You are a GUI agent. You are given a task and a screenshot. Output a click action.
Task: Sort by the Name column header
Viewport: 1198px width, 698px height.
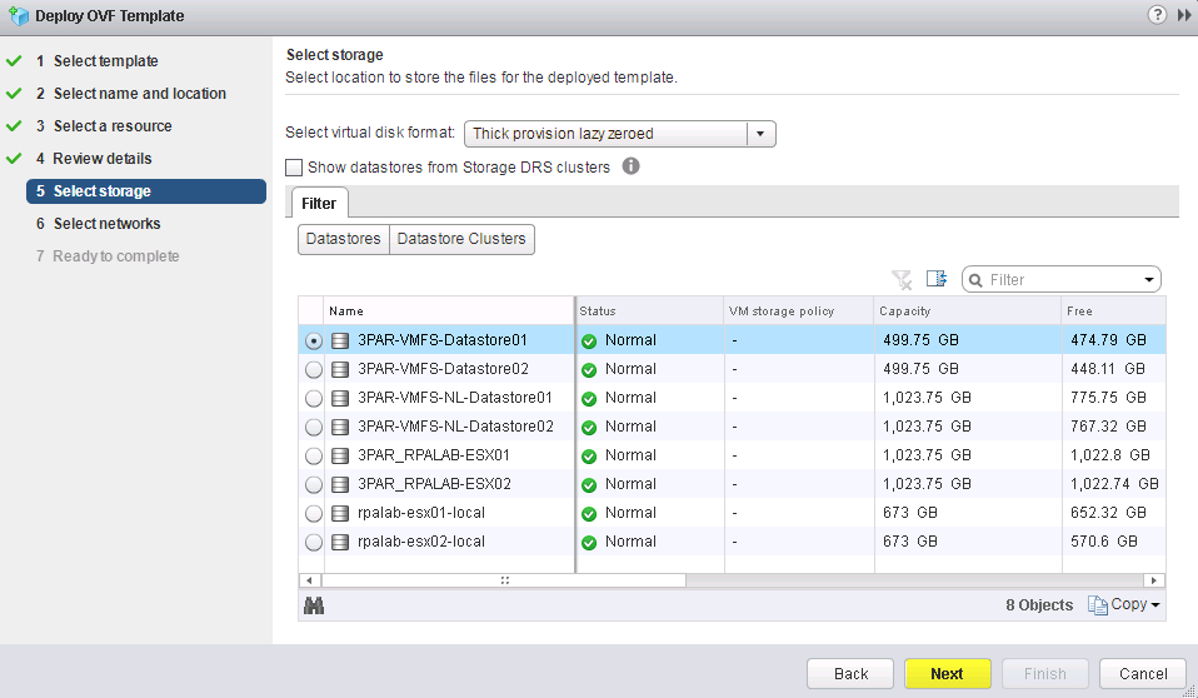(x=449, y=311)
